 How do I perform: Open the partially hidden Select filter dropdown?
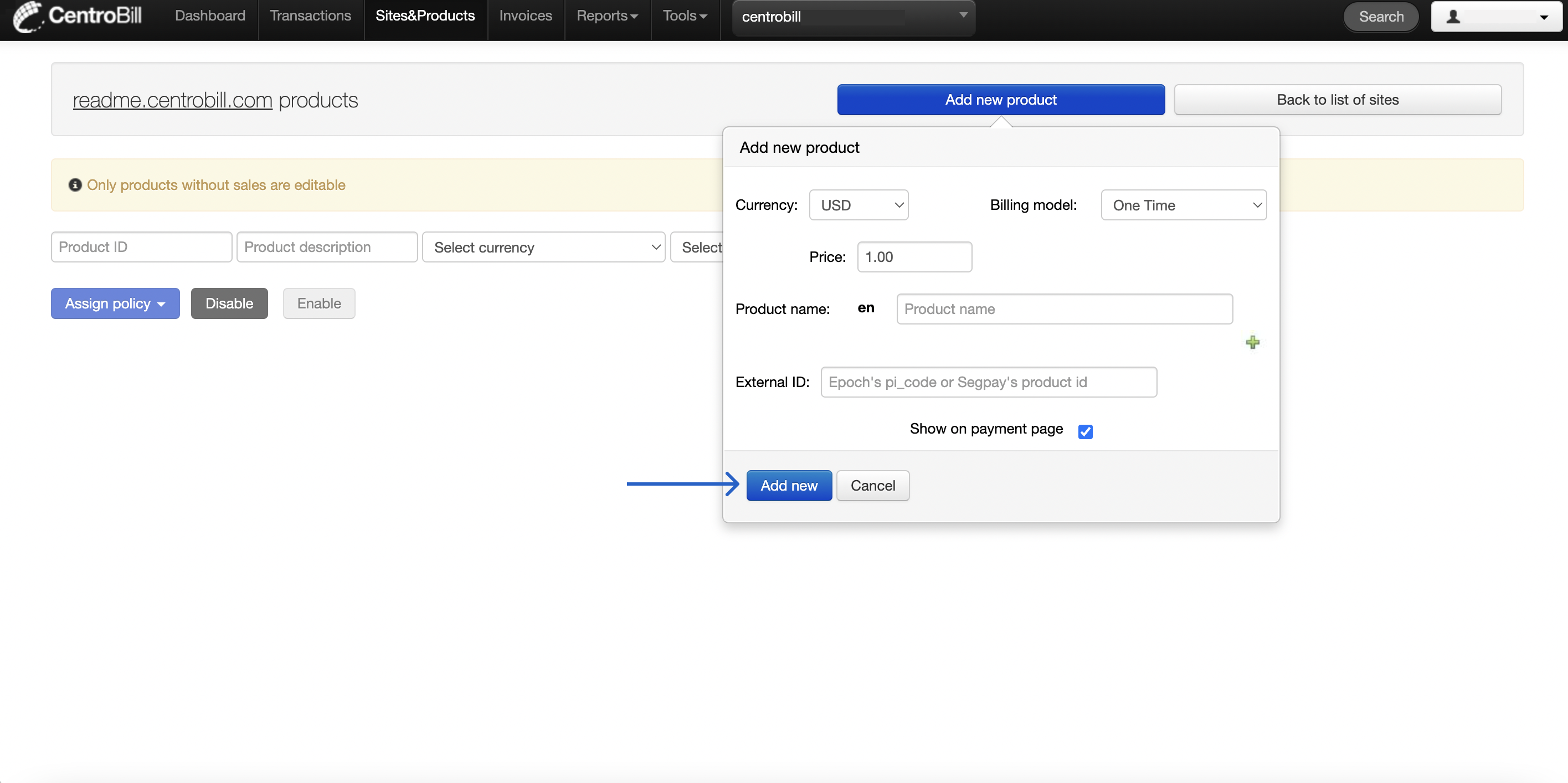coord(697,247)
